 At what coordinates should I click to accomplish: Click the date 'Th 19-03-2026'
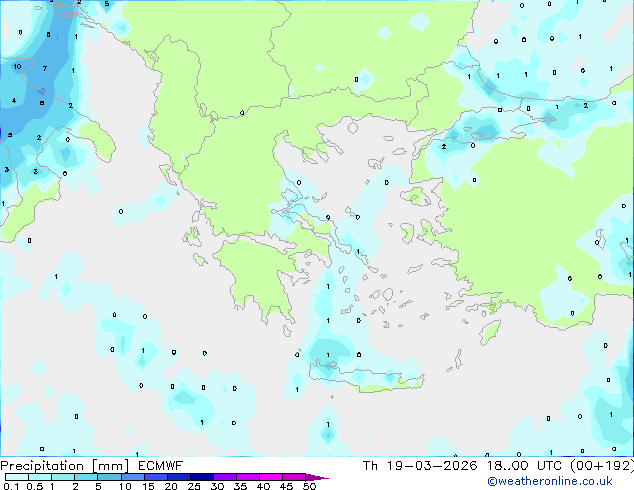click(x=420, y=466)
